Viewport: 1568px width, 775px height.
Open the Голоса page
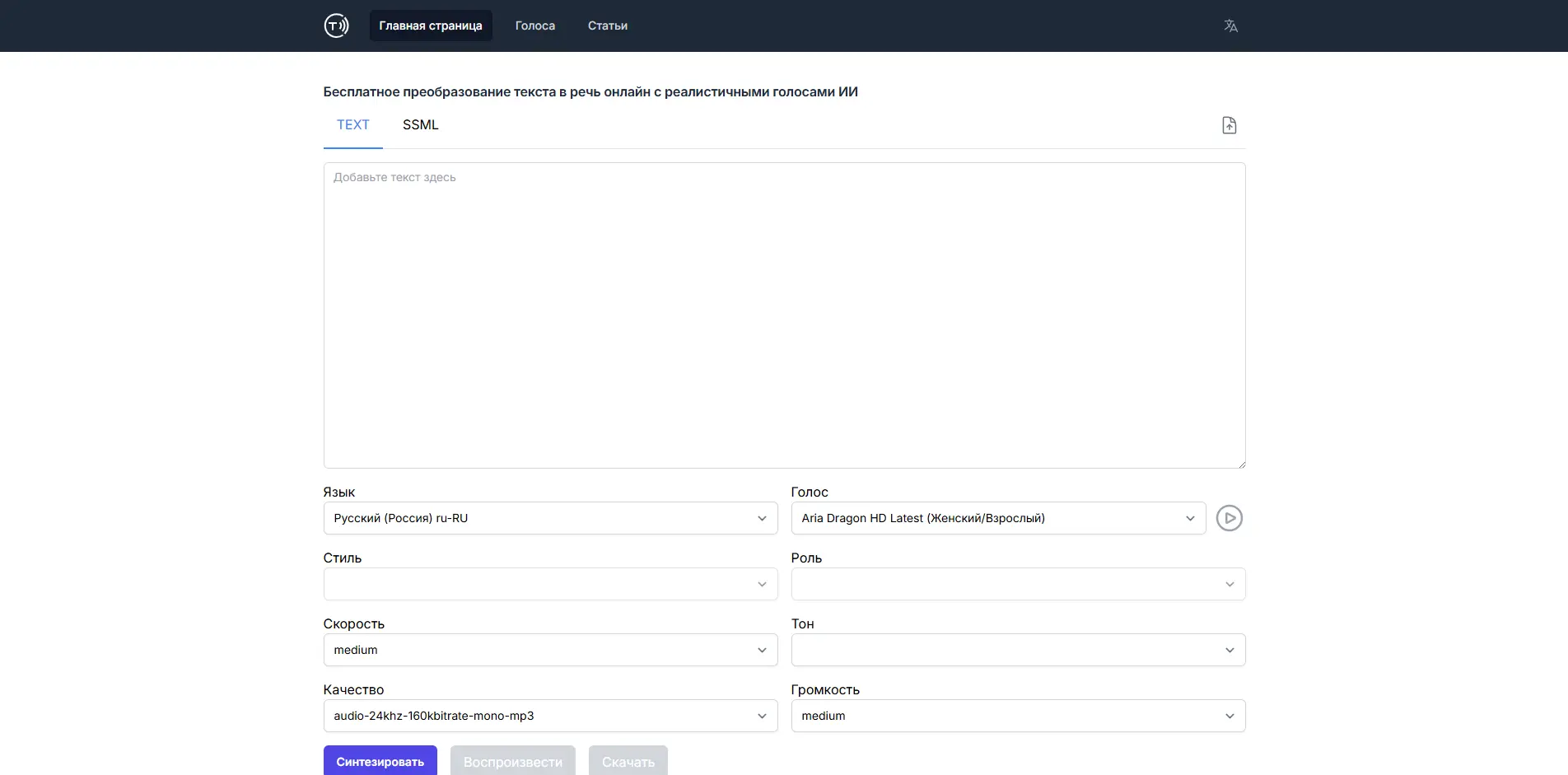[x=534, y=26]
